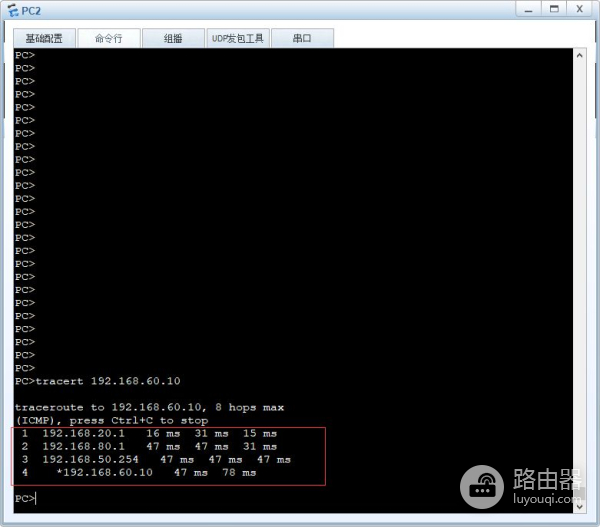
Task: Click the scrollbar up arrow
Action: (579, 55)
